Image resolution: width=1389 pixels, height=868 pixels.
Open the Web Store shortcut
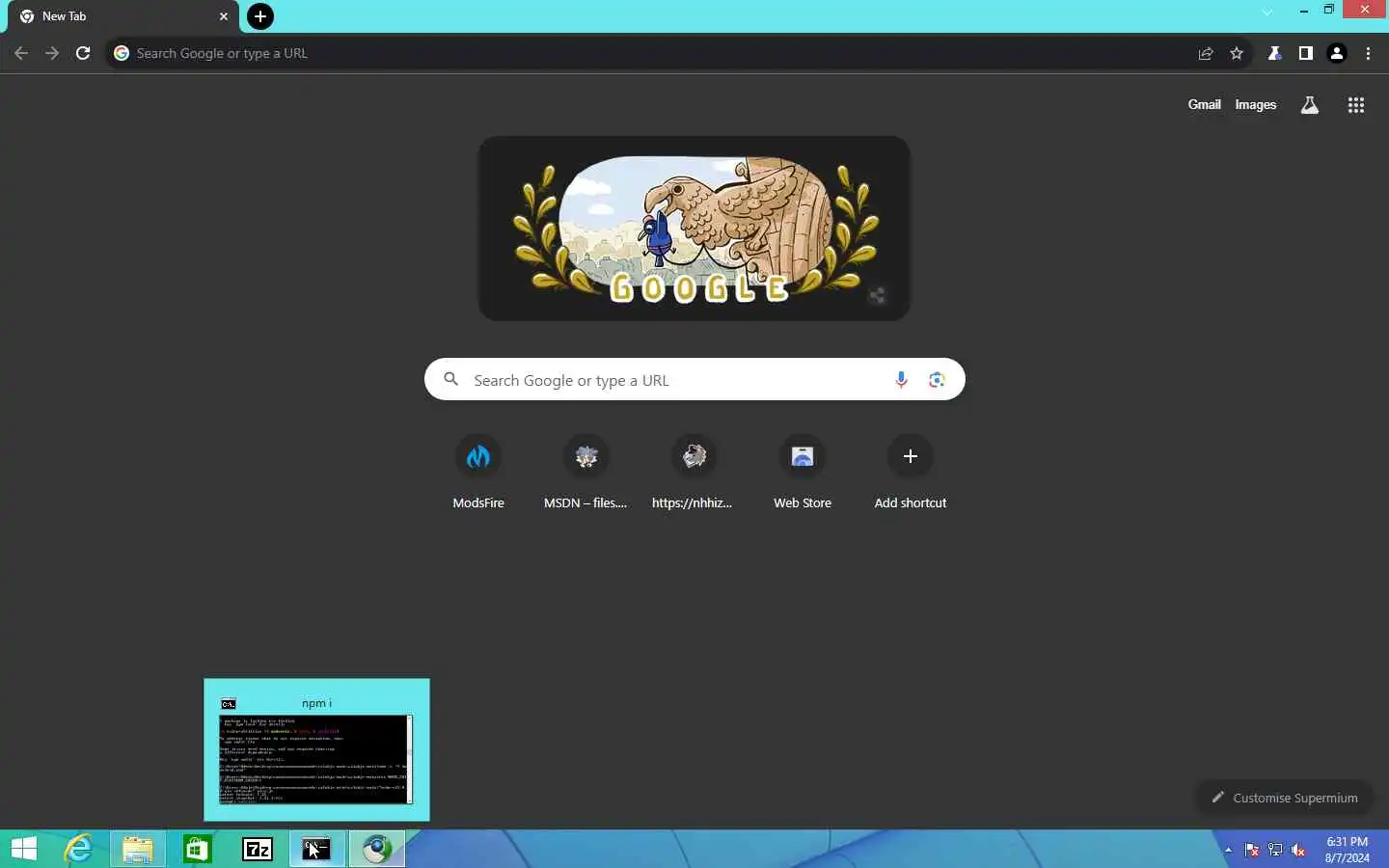click(802, 473)
